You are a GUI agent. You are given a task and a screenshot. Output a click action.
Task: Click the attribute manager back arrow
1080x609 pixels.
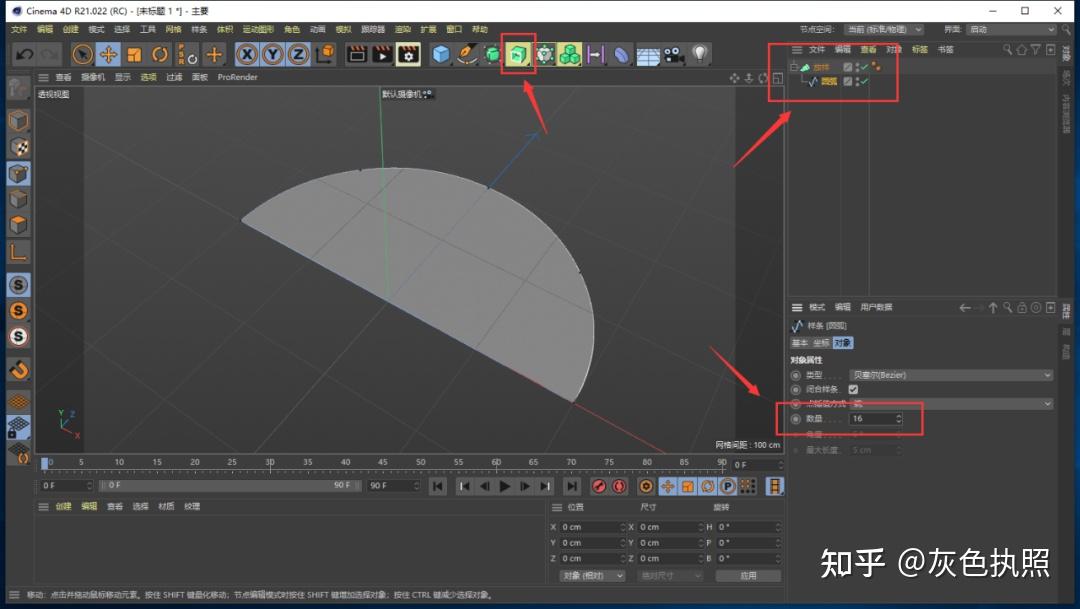coord(965,308)
